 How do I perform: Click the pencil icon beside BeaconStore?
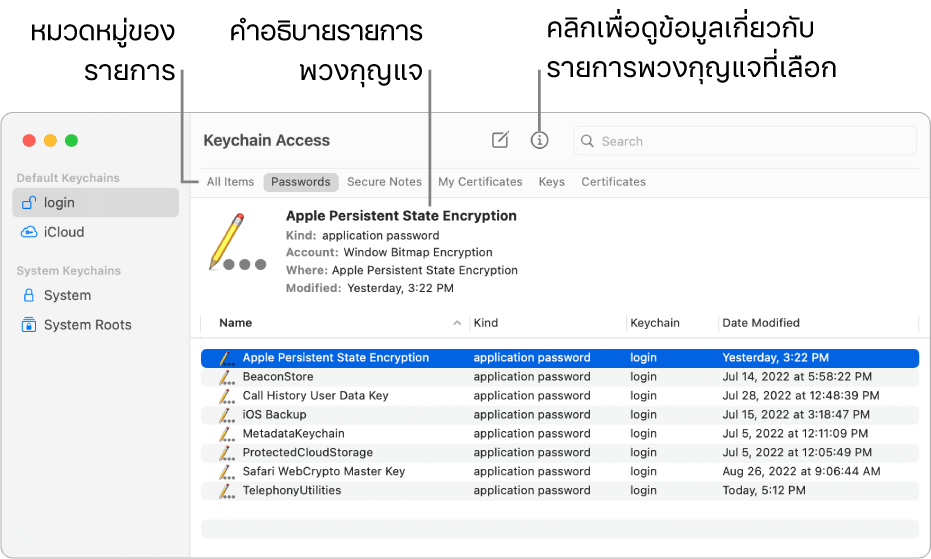point(226,377)
